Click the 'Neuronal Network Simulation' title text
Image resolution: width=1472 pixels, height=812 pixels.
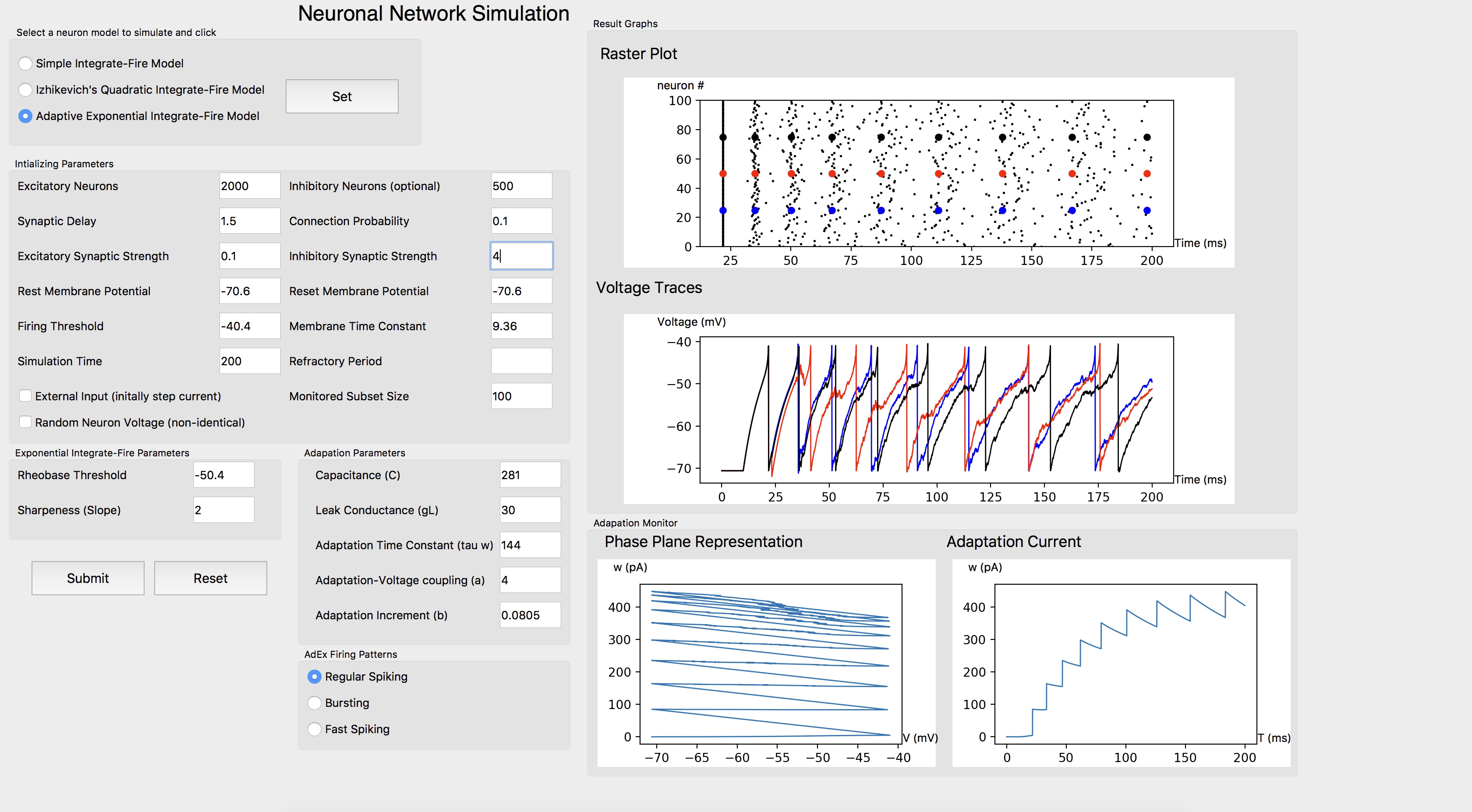[x=434, y=14]
